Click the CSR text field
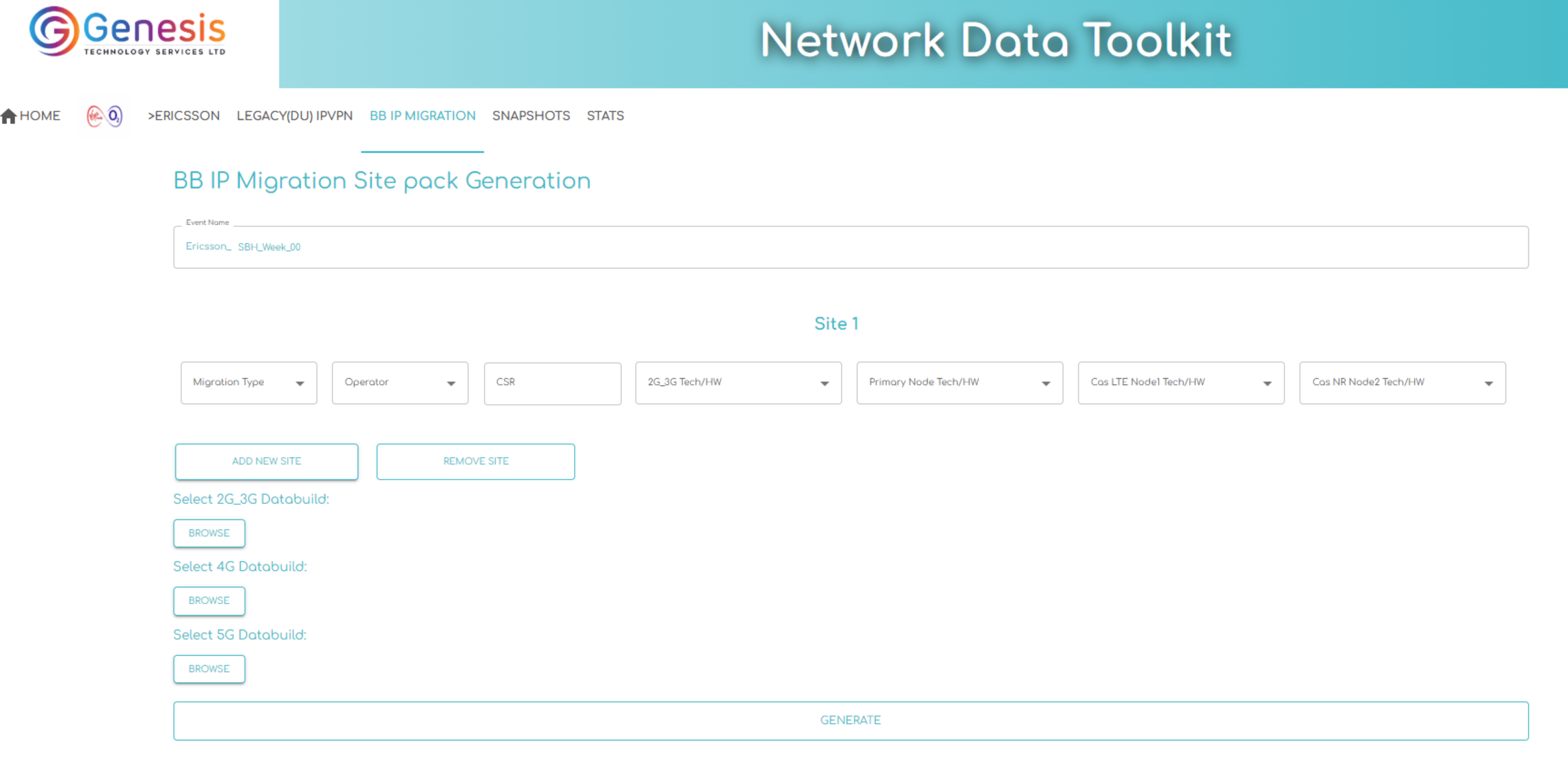This screenshot has width=1568, height=765. (552, 383)
